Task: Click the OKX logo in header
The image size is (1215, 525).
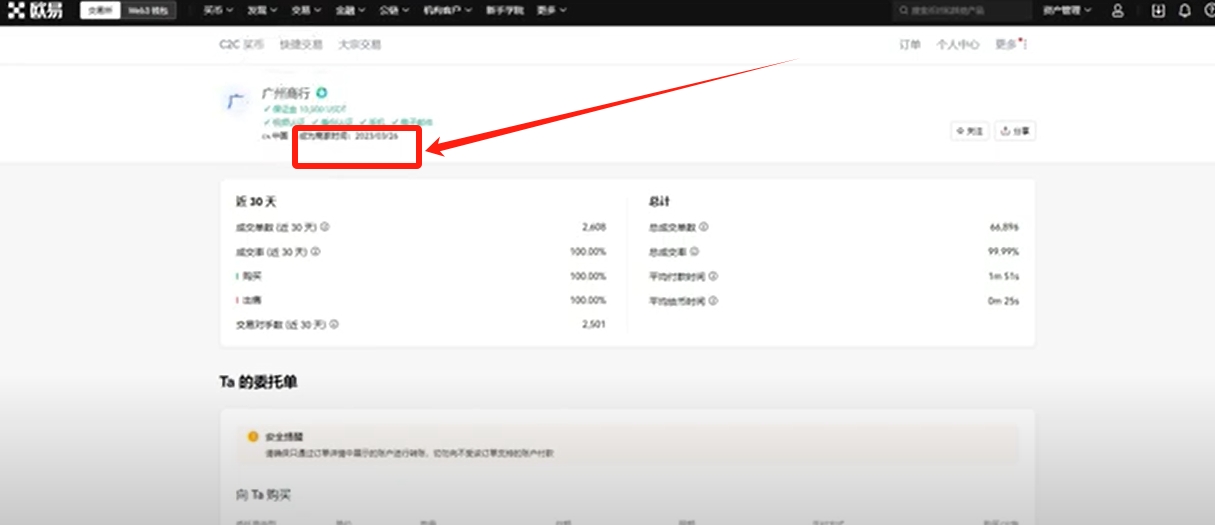Action: 35,10
